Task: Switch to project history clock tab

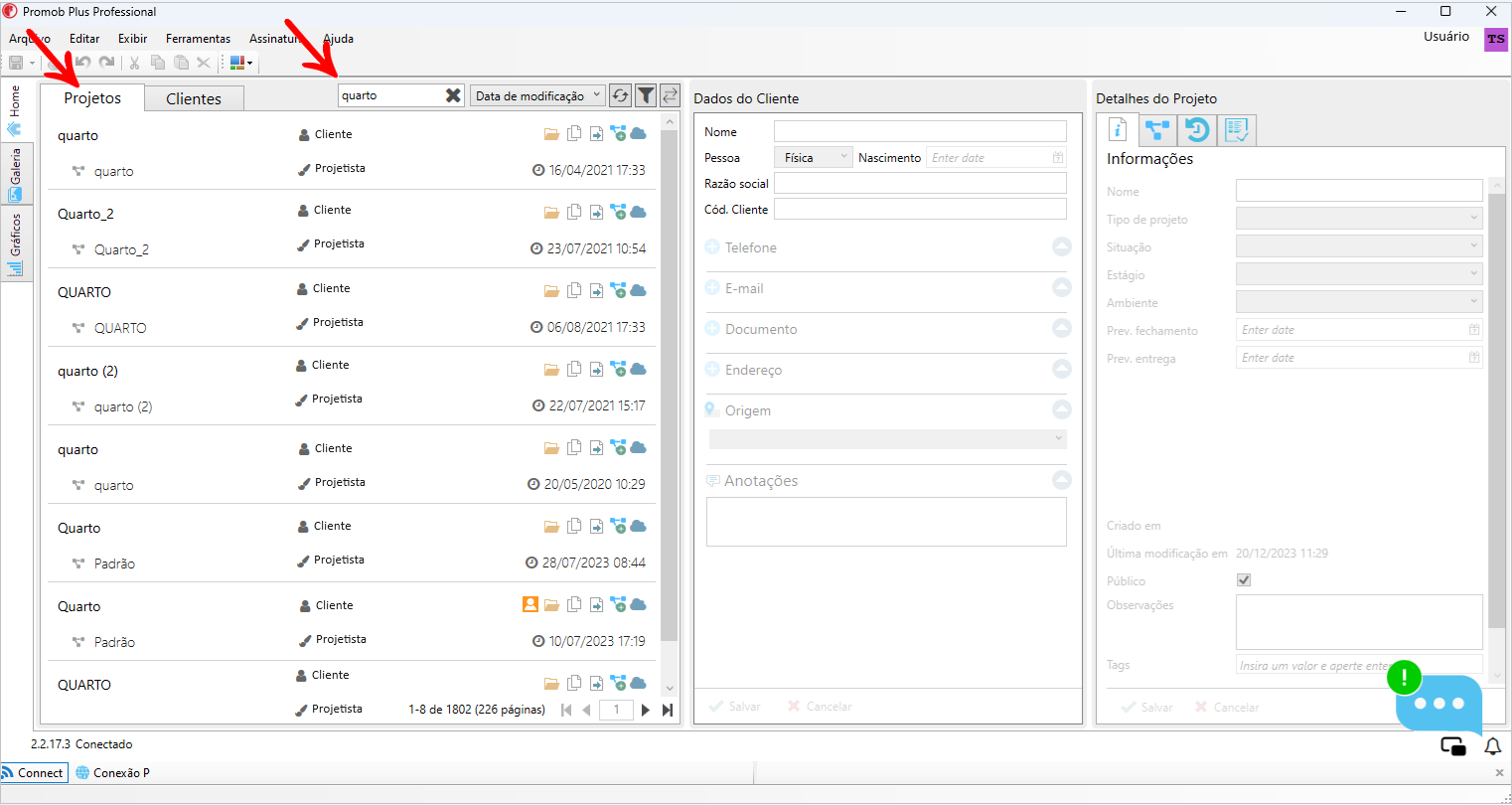Action: [x=1197, y=129]
